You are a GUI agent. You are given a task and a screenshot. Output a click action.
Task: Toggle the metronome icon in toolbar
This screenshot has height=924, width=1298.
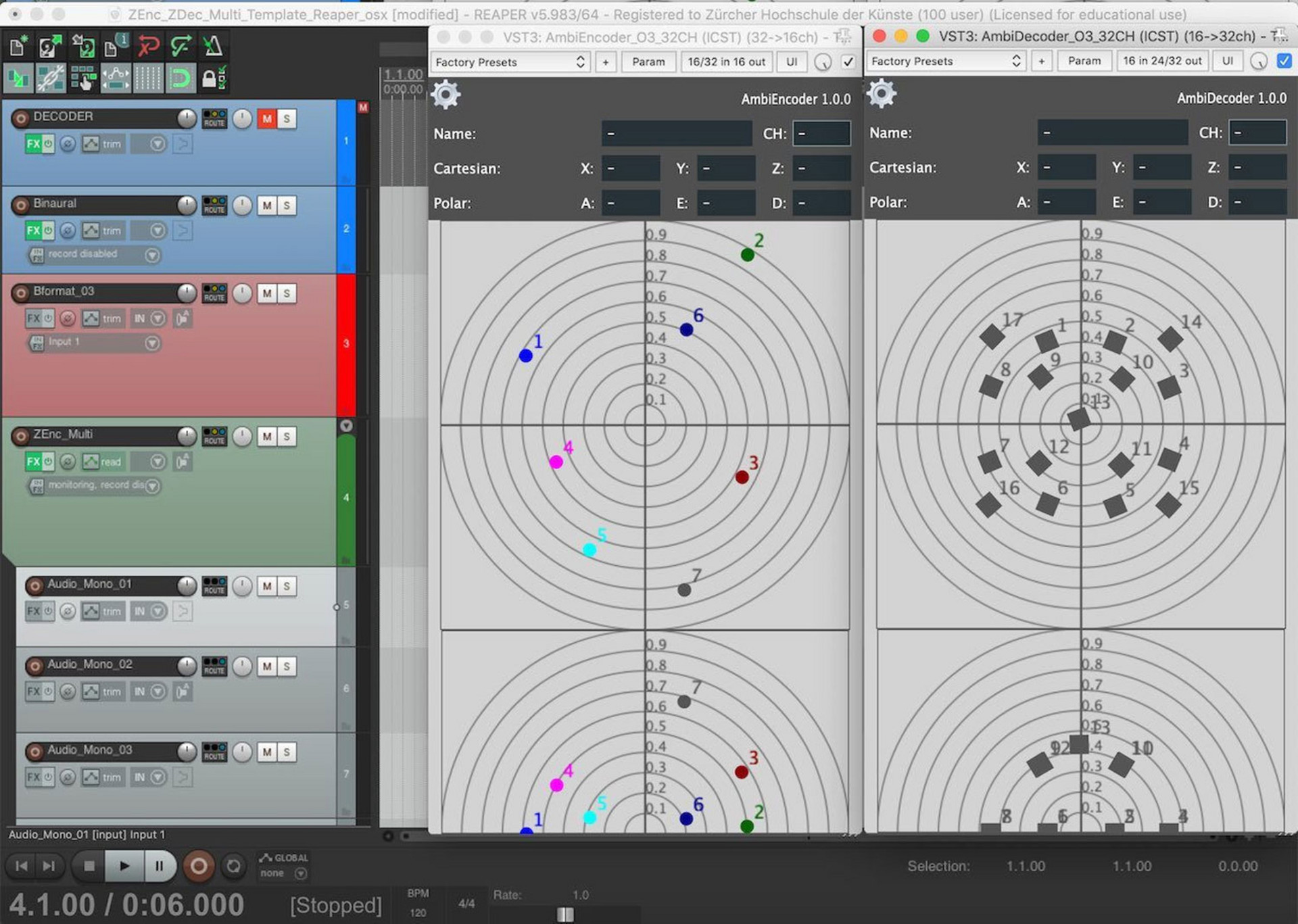[x=213, y=46]
